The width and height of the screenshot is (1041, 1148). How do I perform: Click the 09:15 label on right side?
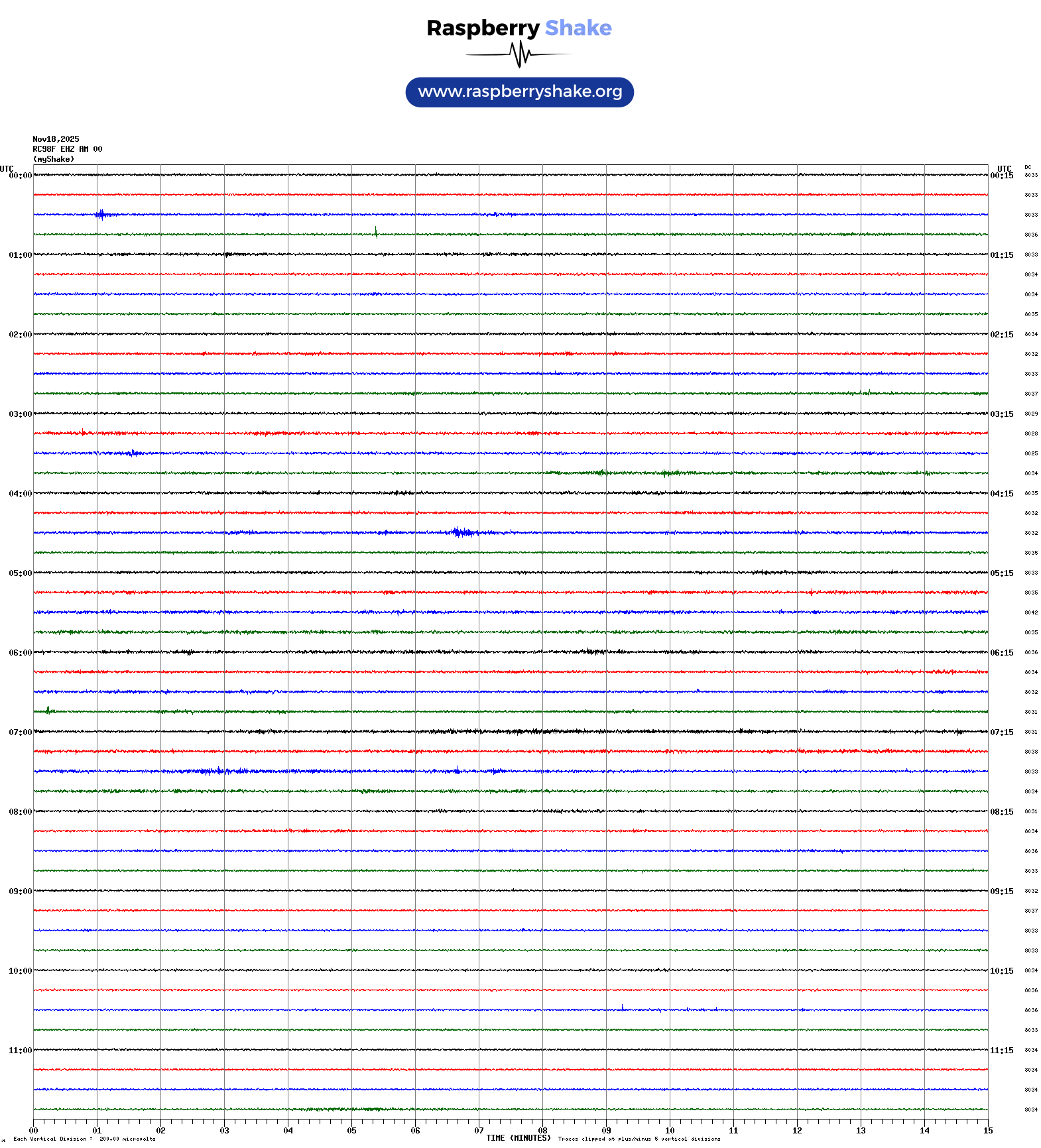click(x=1001, y=891)
